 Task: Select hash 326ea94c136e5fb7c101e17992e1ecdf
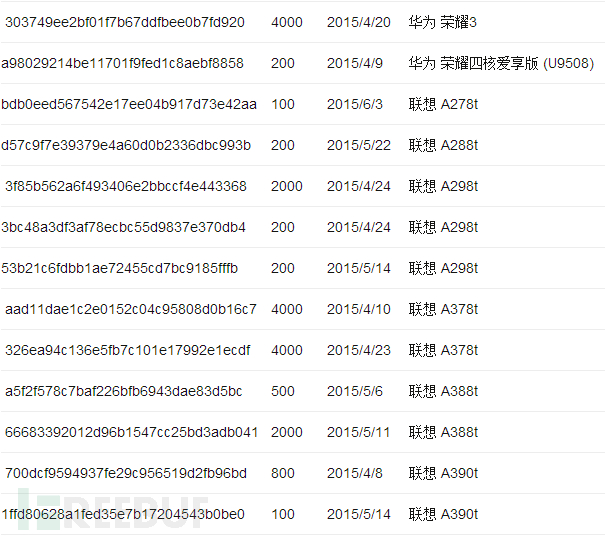(128, 350)
